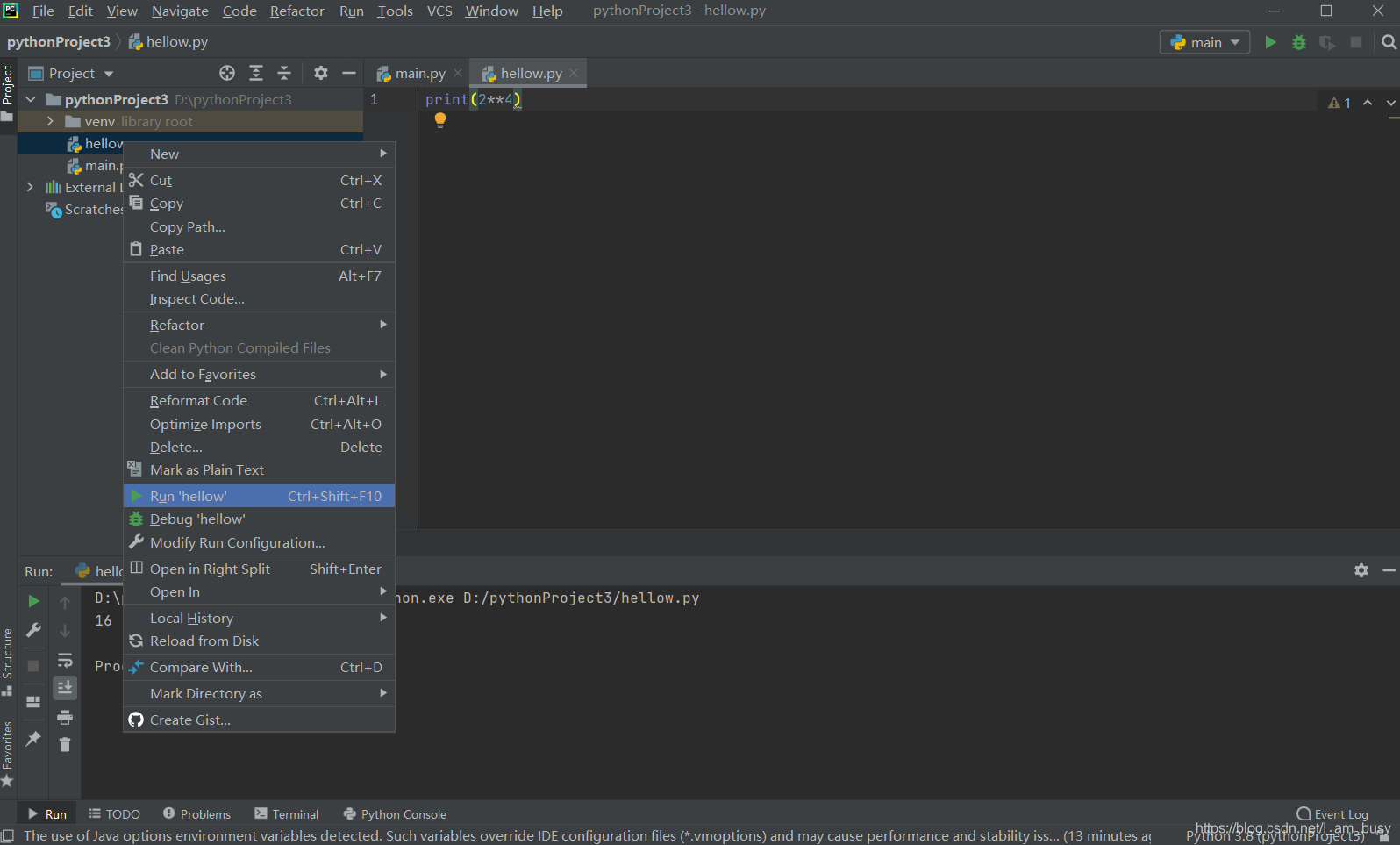The height and width of the screenshot is (845, 1400).
Task: Open Project panel settings gear
Action: (321, 73)
